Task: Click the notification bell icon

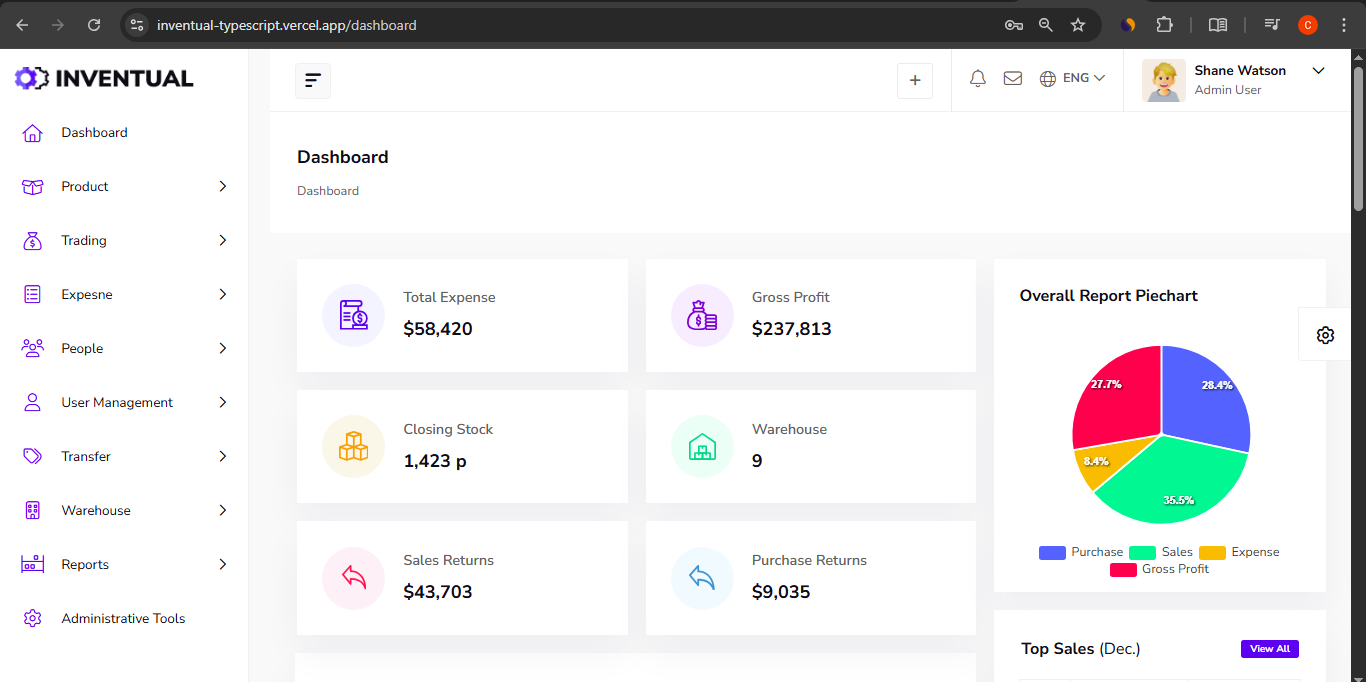Action: coord(978,78)
